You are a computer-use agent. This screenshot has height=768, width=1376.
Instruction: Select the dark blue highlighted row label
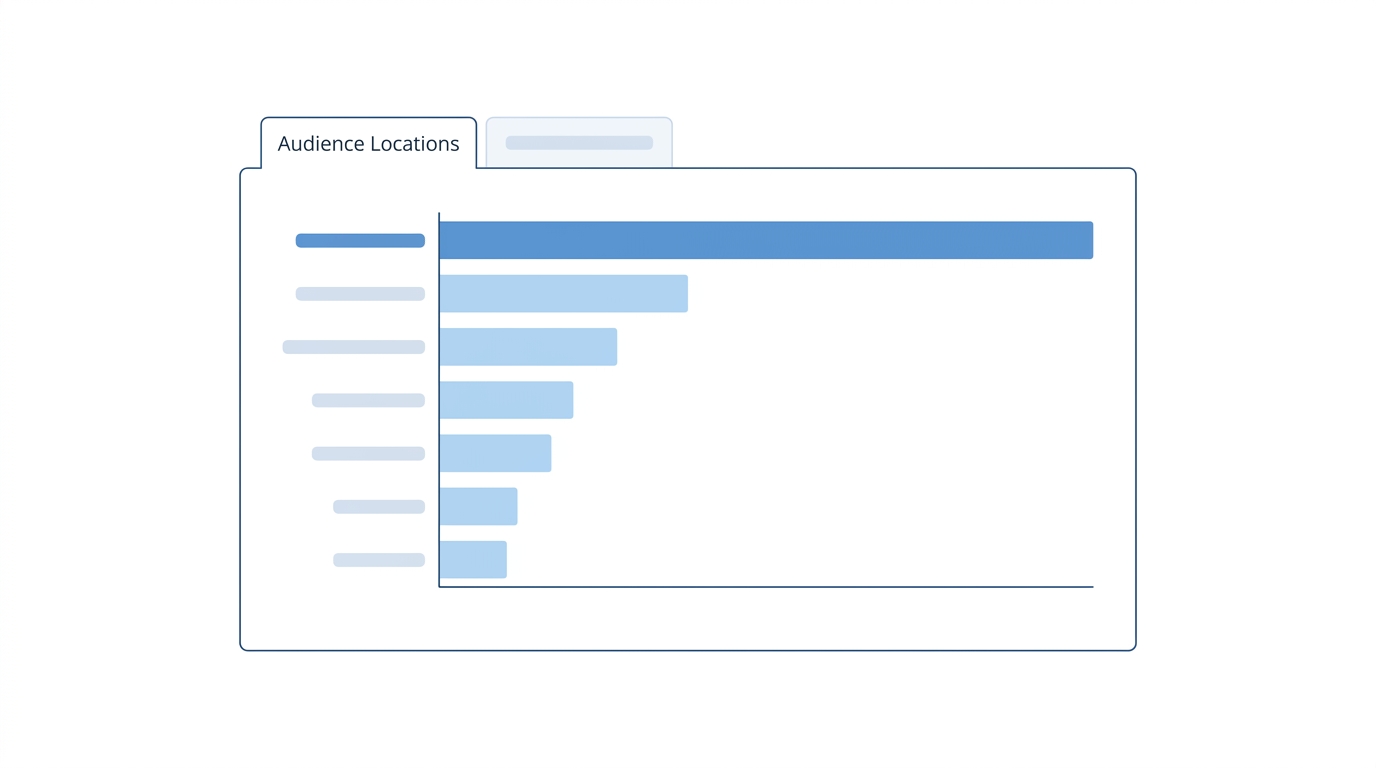[x=360, y=241]
